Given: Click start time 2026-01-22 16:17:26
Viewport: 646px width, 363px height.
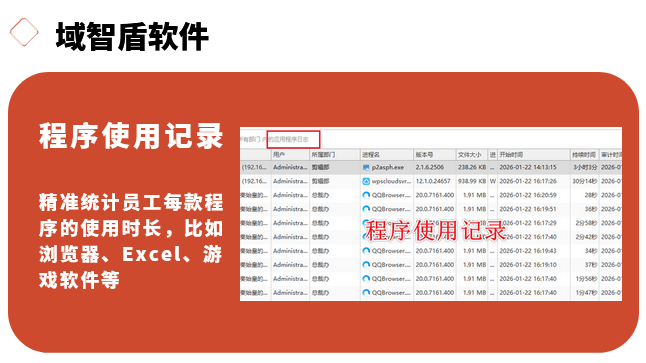Looking at the screenshot, I should (x=528, y=181).
